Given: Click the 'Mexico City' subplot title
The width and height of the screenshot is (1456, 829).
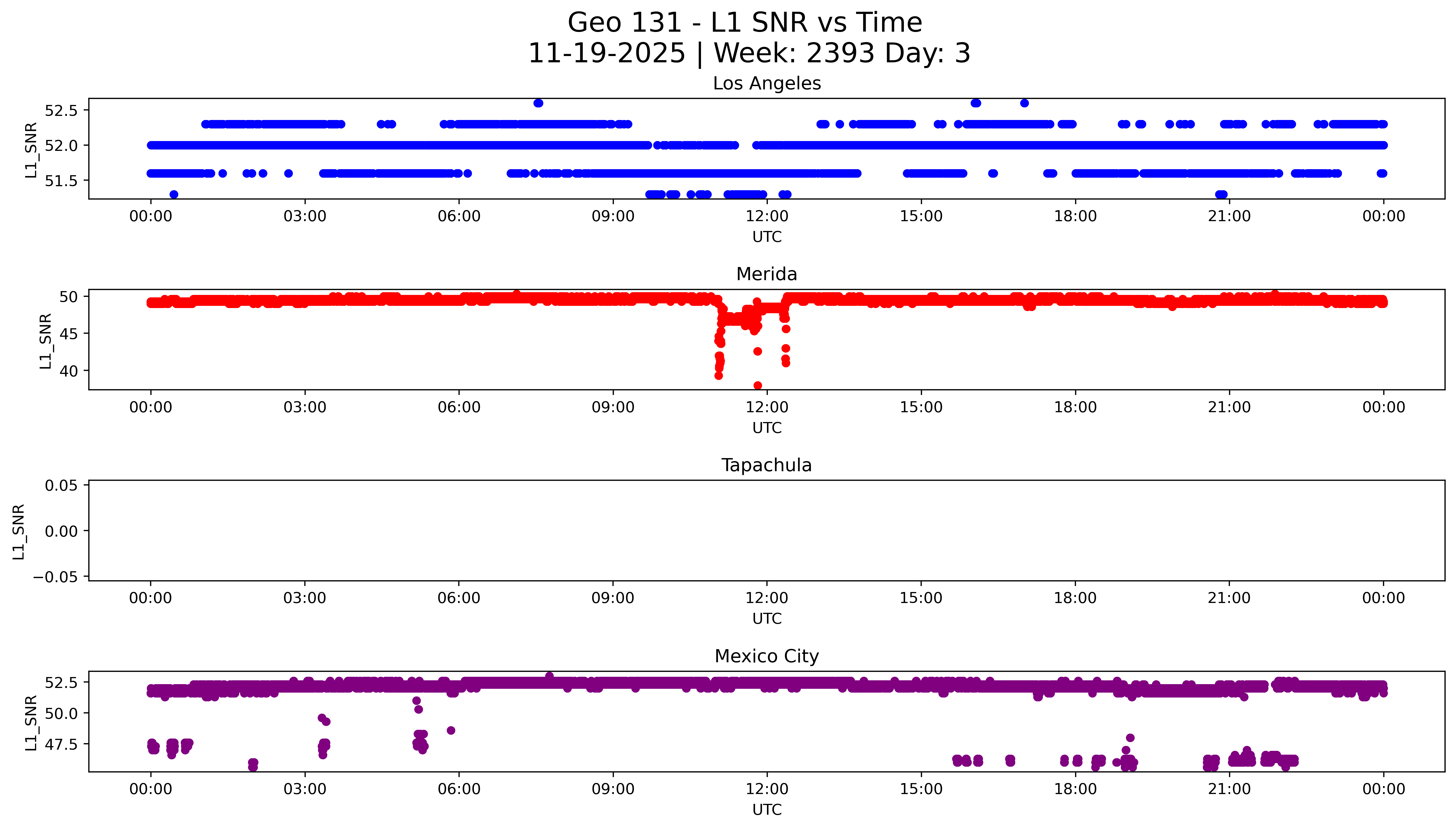Looking at the screenshot, I should pos(766,656).
